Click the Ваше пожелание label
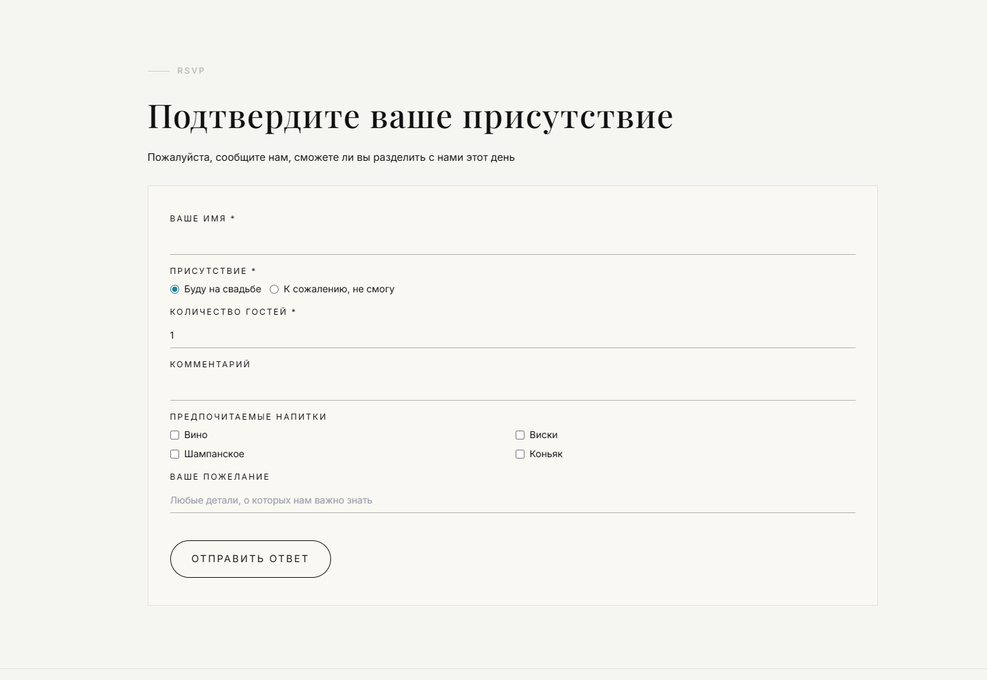987x680 pixels. point(220,477)
